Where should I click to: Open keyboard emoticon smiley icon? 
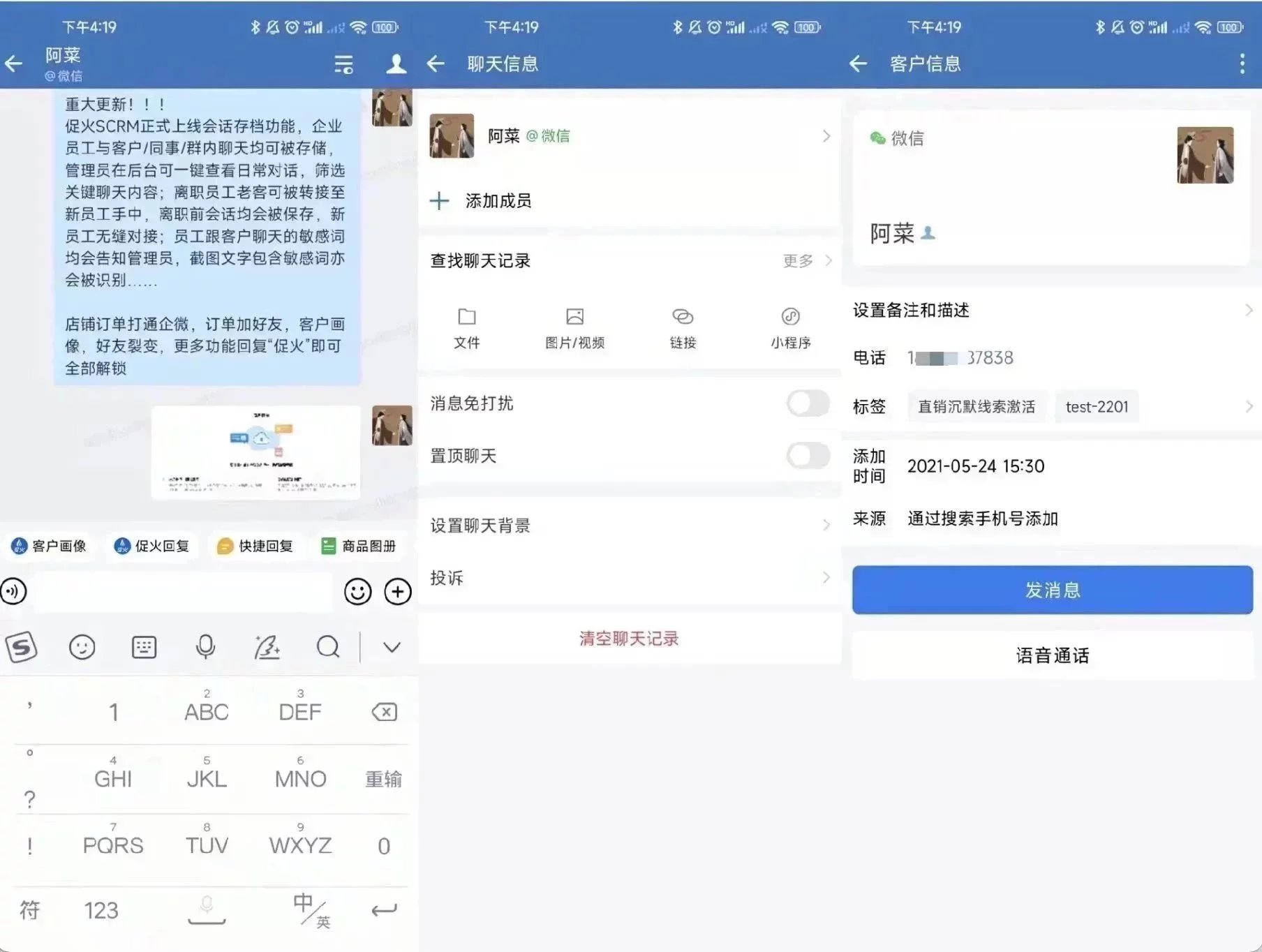tap(82, 647)
